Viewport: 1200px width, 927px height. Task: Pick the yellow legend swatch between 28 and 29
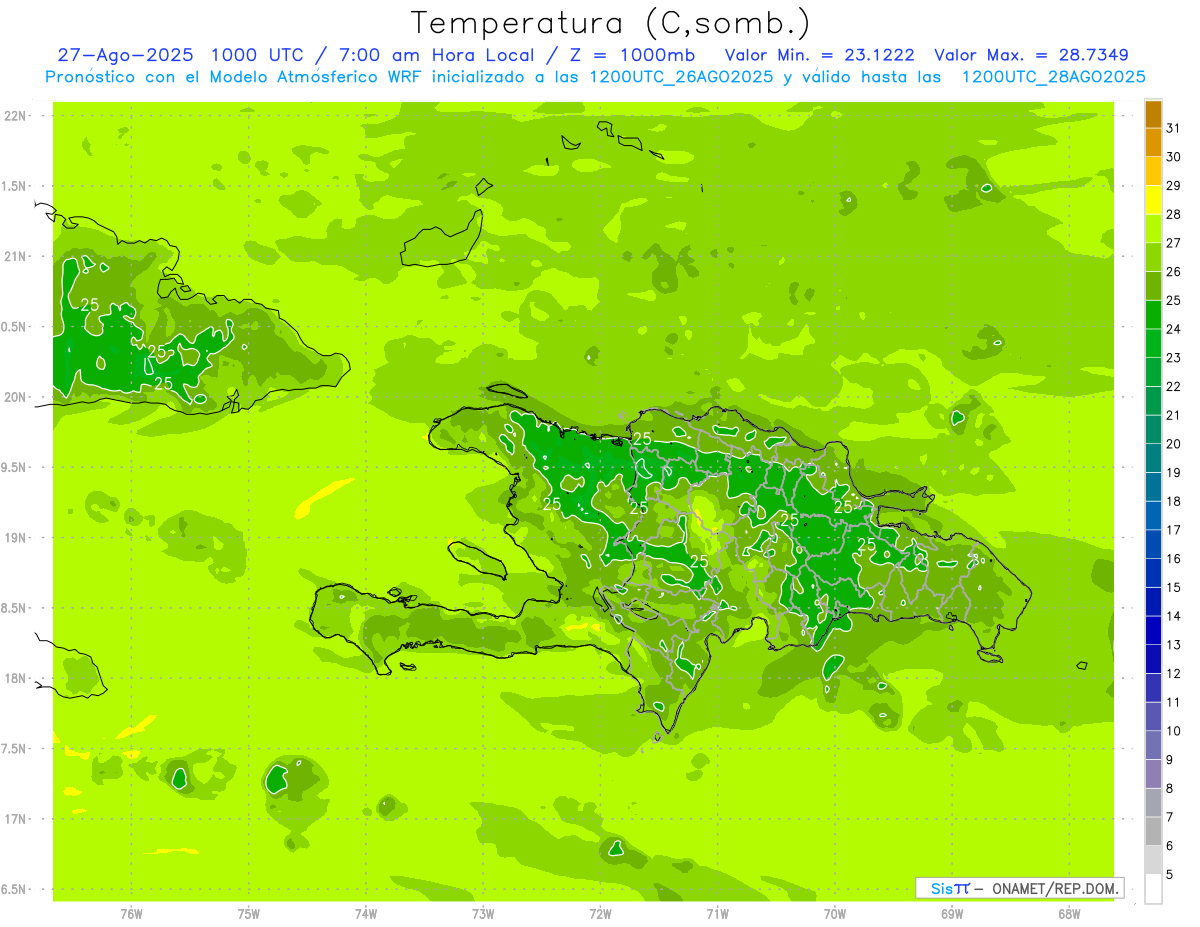[x=1153, y=200]
